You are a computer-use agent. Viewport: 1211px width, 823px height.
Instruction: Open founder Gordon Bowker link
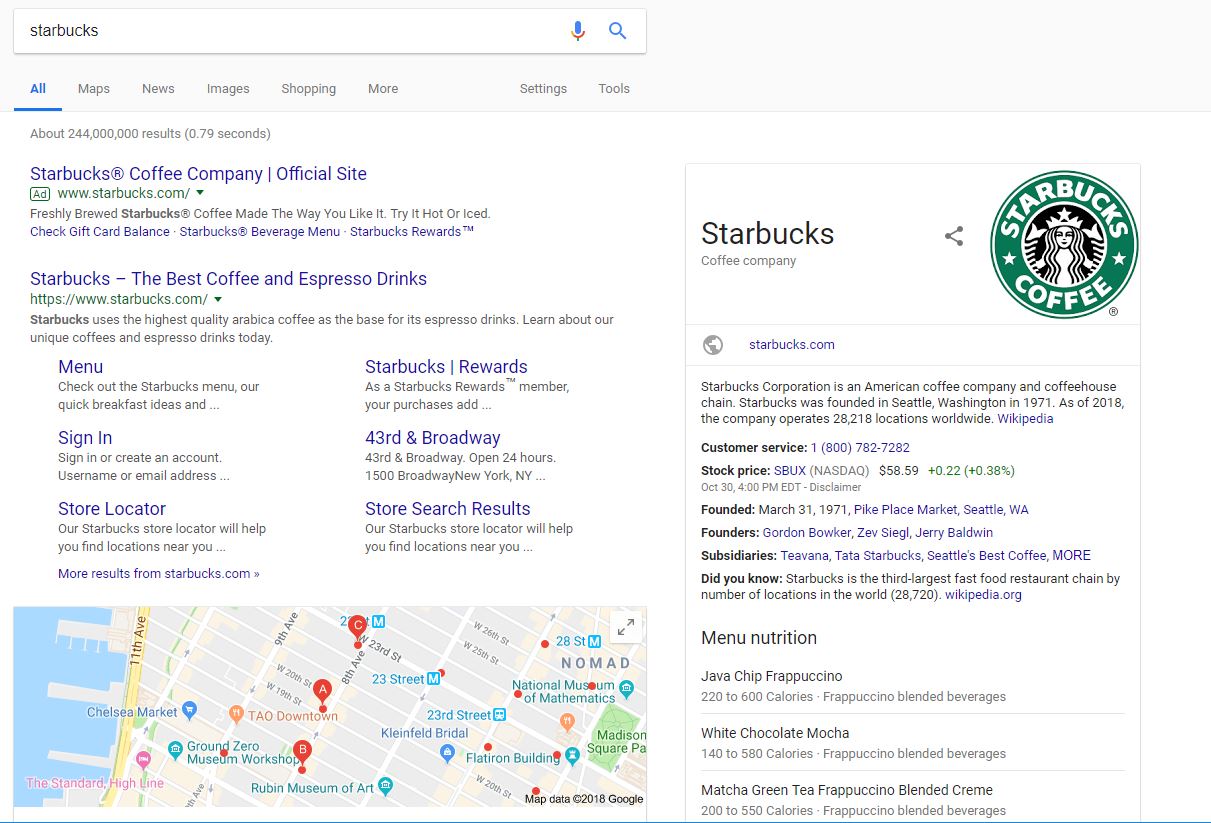(807, 533)
